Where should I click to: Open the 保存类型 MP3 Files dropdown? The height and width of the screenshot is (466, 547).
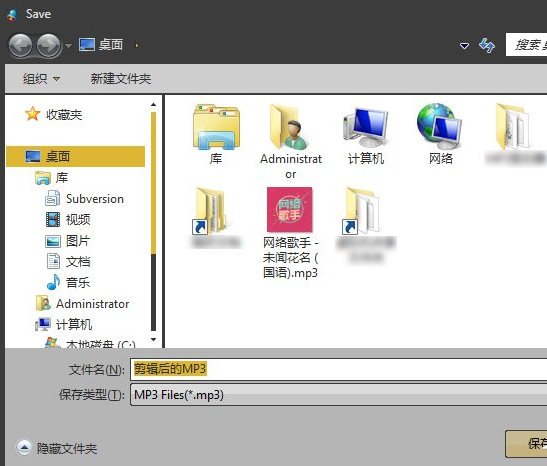(x=338, y=395)
